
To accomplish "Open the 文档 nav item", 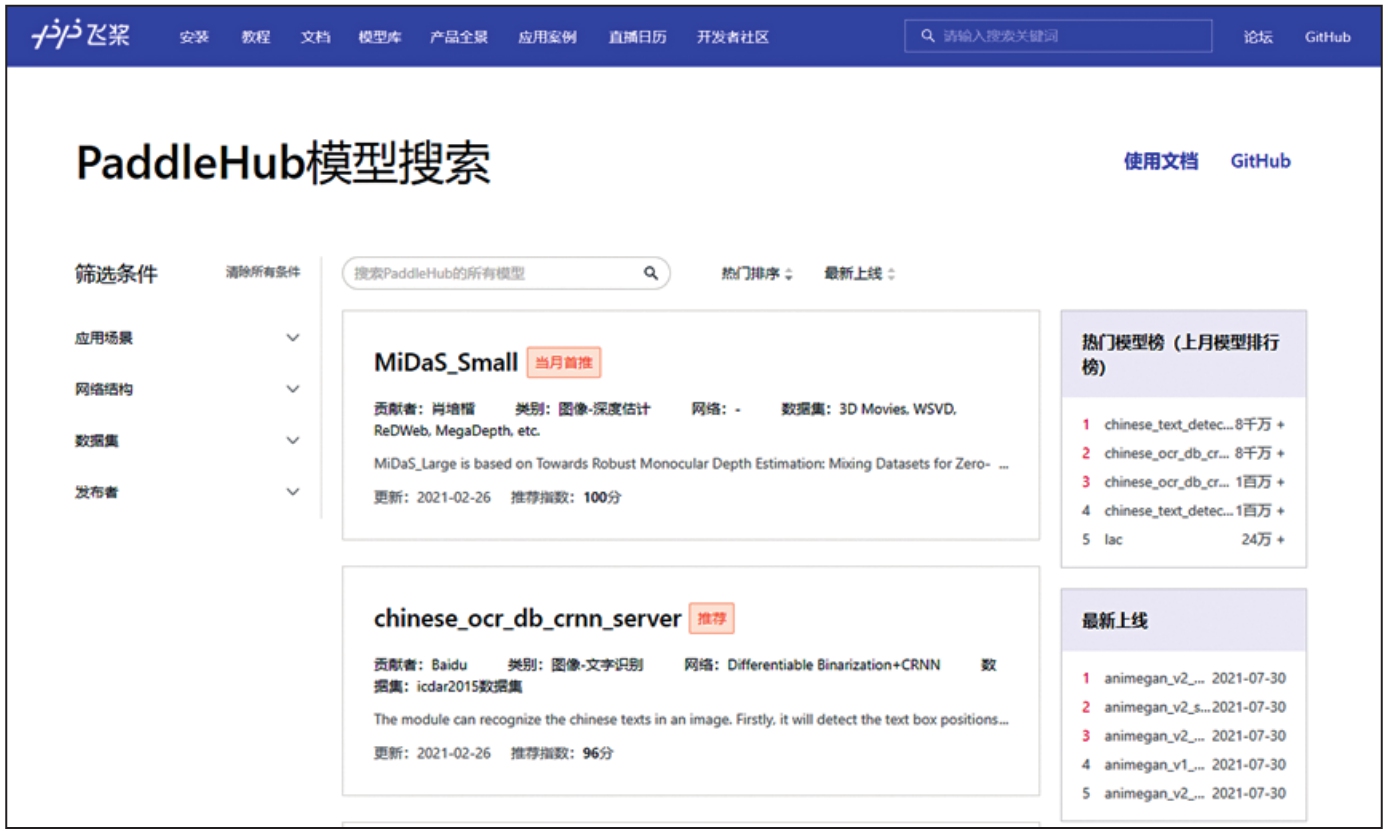I will (x=315, y=37).
